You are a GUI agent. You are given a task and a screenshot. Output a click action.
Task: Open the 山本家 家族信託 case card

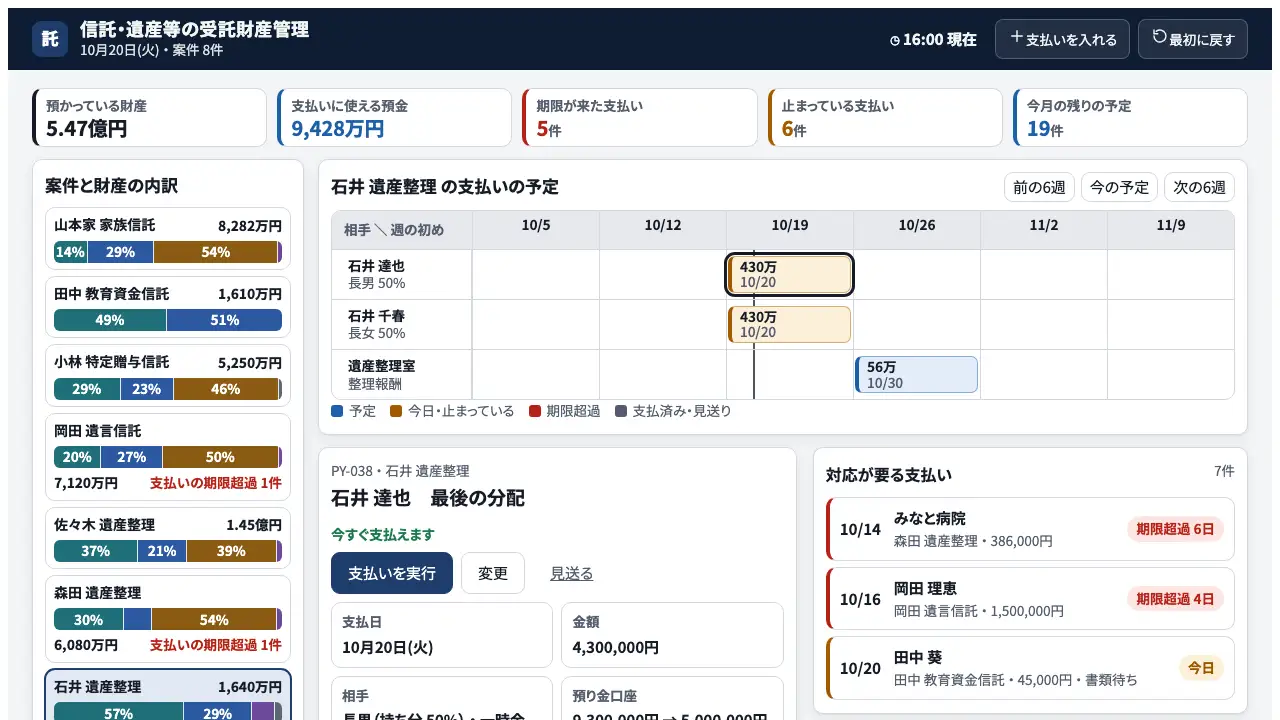pos(168,238)
